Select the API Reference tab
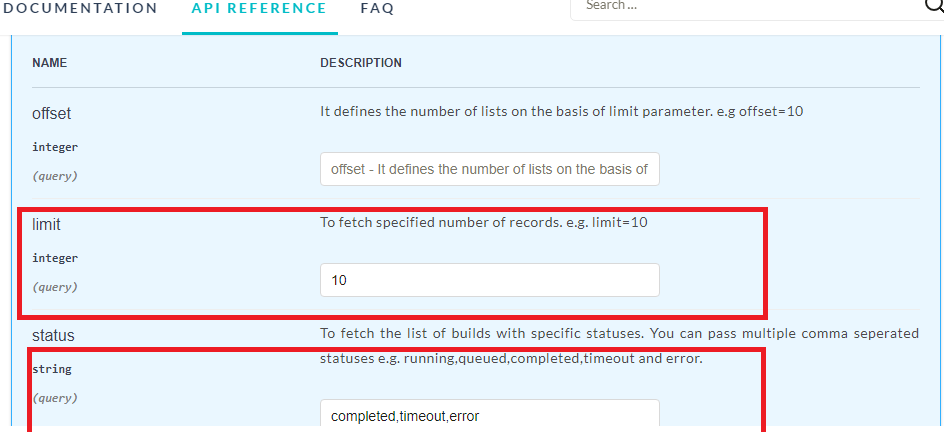Image resolution: width=944 pixels, height=432 pixels. pyautogui.click(x=252, y=8)
